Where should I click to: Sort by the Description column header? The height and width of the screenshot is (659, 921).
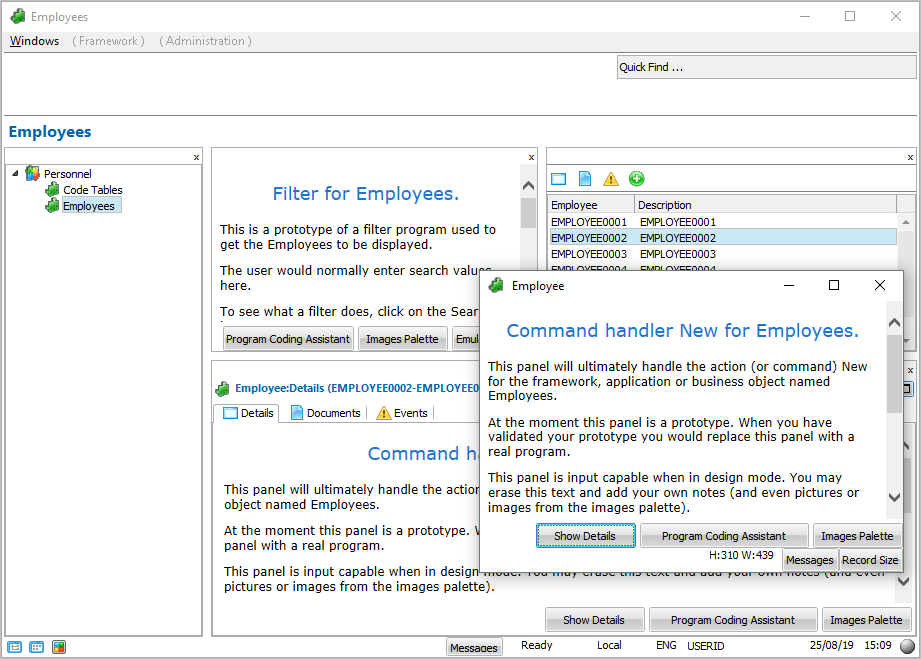click(x=765, y=205)
